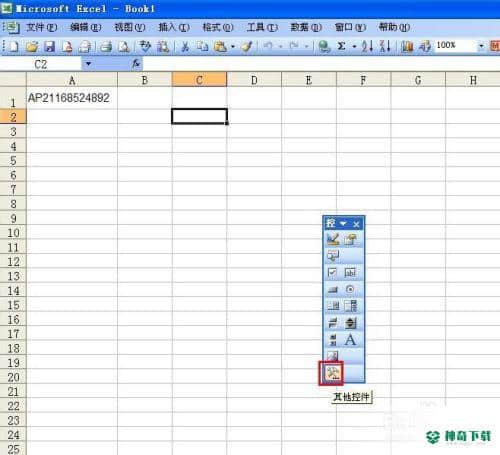Click the Format Painter brush icon

[248, 46]
